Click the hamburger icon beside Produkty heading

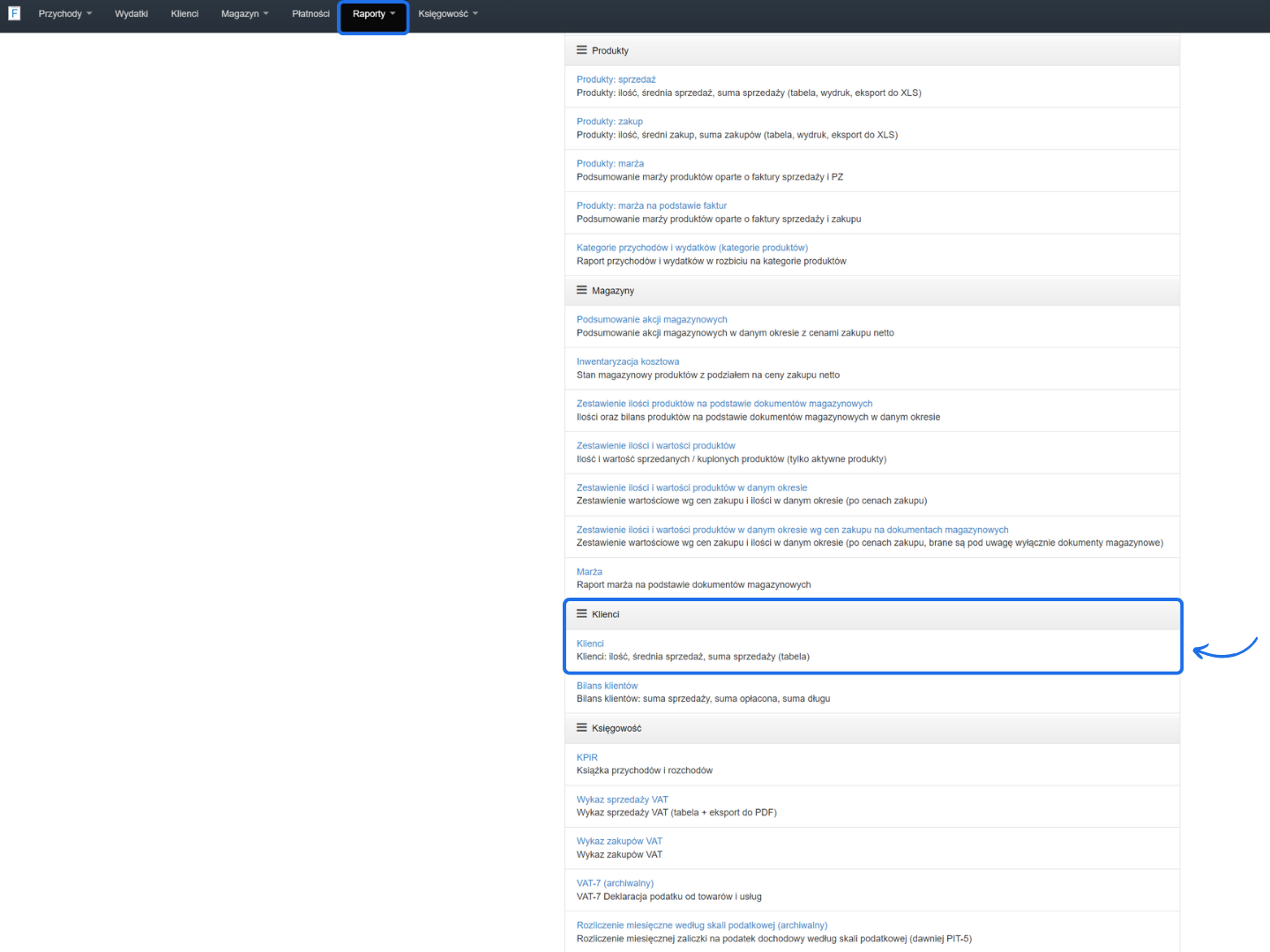coord(581,50)
